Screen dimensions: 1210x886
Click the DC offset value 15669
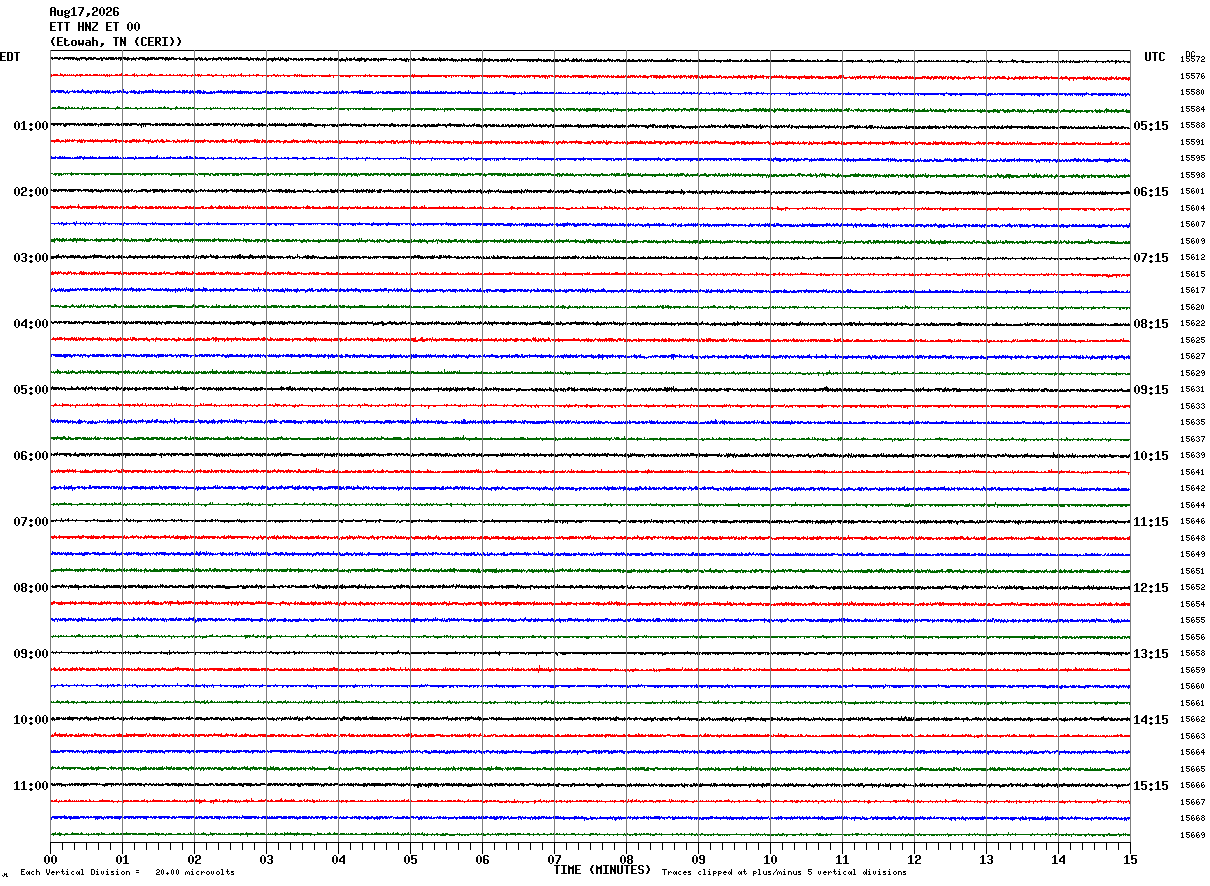pos(1192,835)
